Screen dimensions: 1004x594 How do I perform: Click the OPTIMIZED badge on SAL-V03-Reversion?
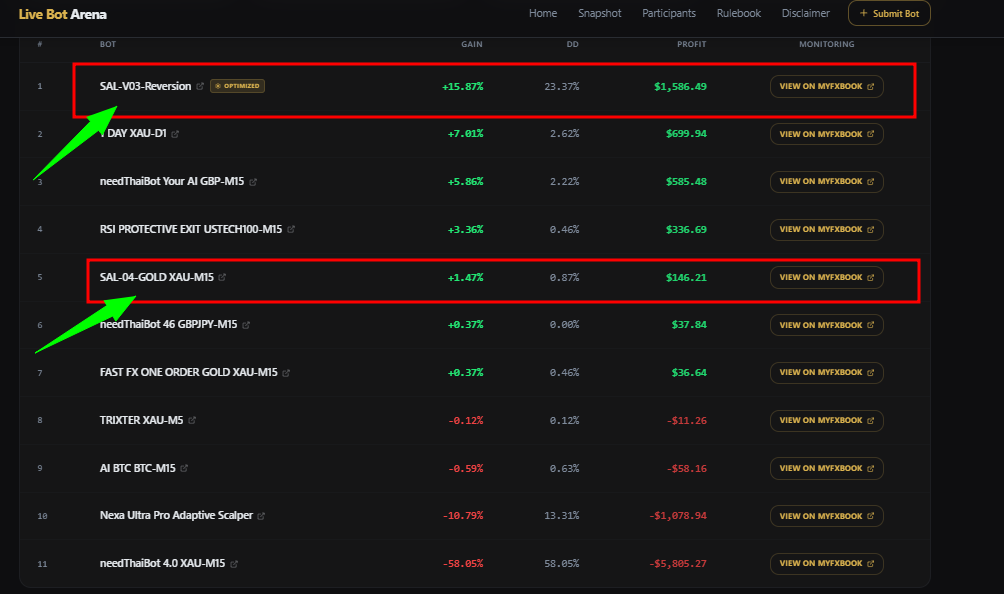point(237,87)
